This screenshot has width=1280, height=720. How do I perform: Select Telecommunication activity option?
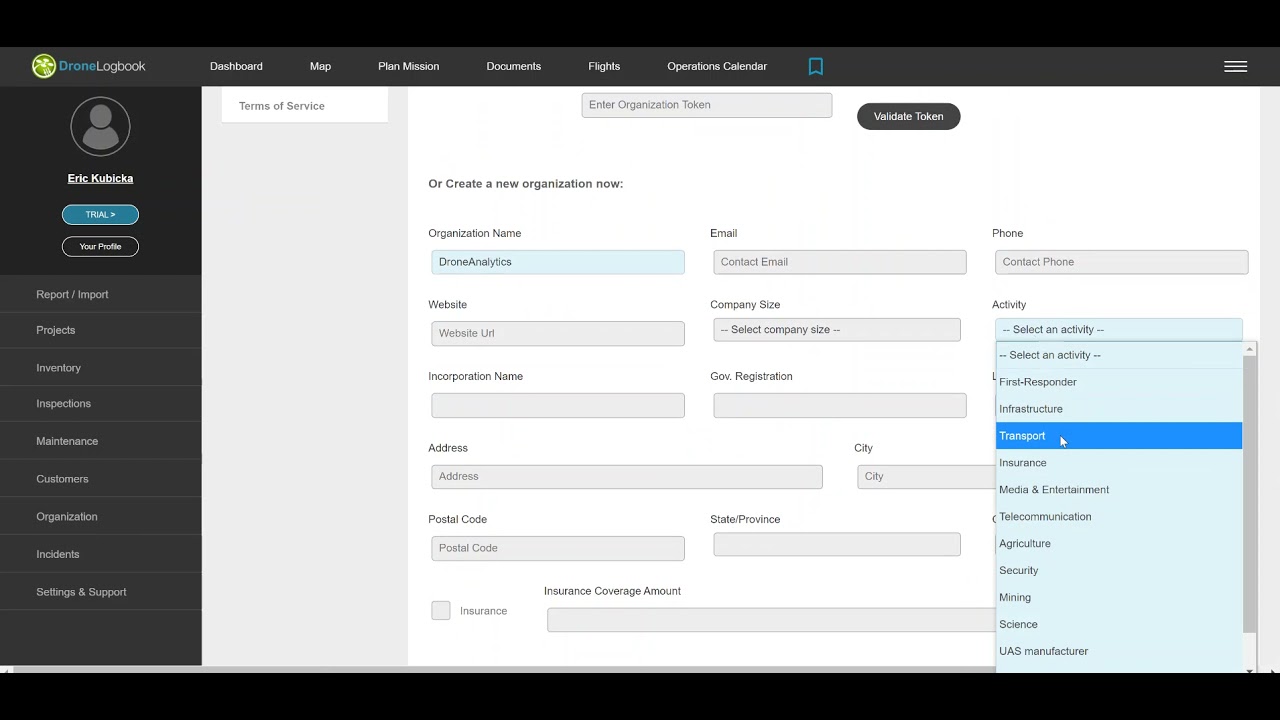(1119, 517)
